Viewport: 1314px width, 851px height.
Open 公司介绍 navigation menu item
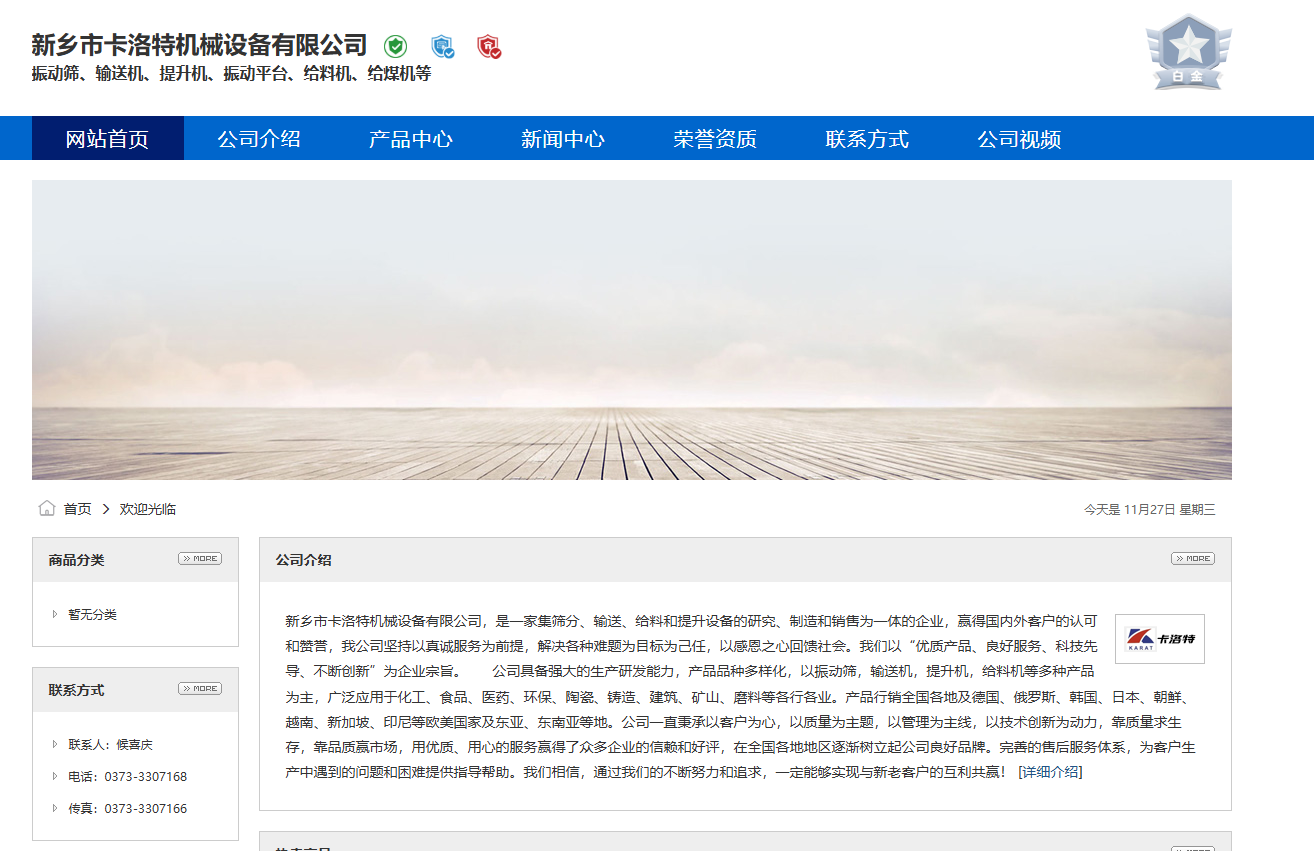click(x=259, y=139)
